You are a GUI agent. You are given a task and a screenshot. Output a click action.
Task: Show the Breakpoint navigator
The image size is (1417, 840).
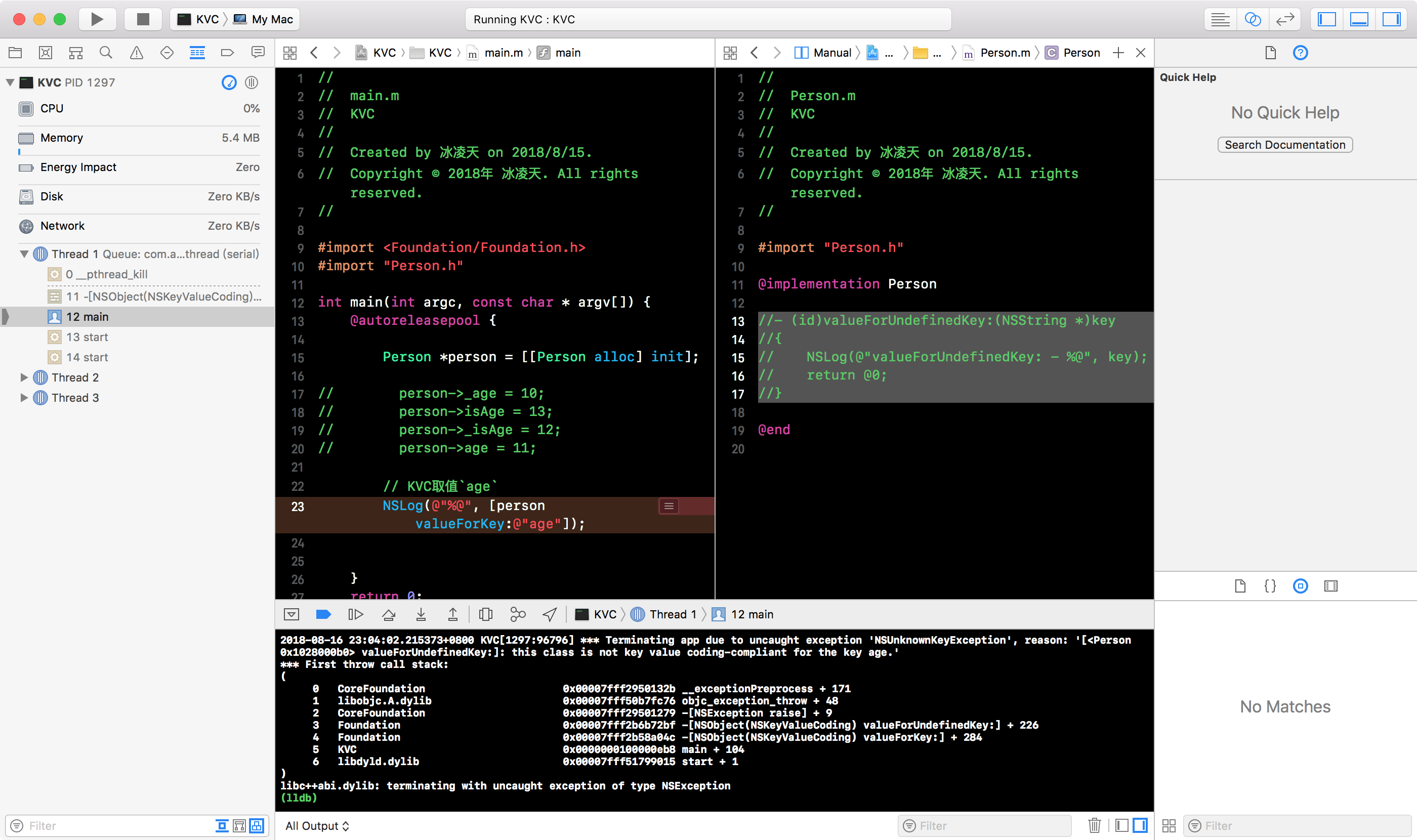click(x=227, y=53)
